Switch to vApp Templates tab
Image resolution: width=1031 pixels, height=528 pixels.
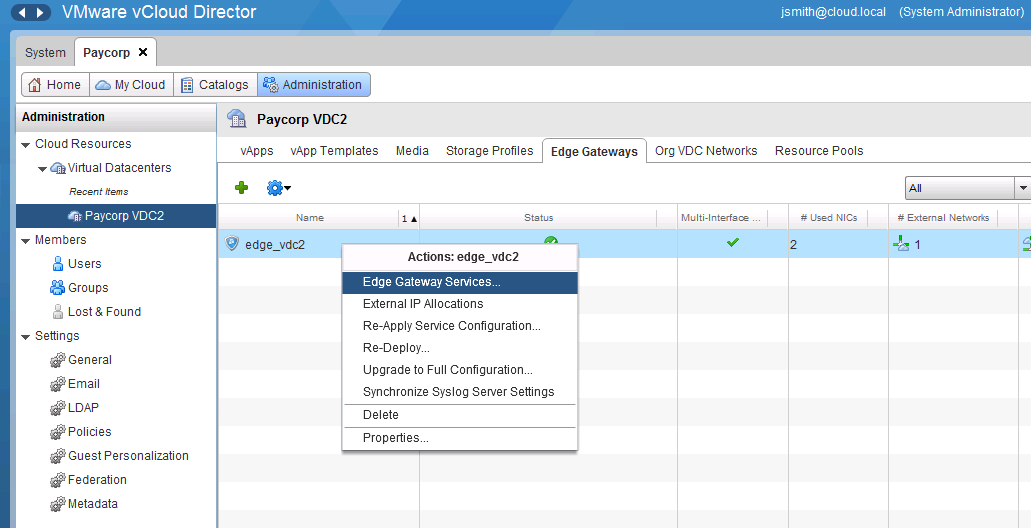pyautogui.click(x=334, y=151)
